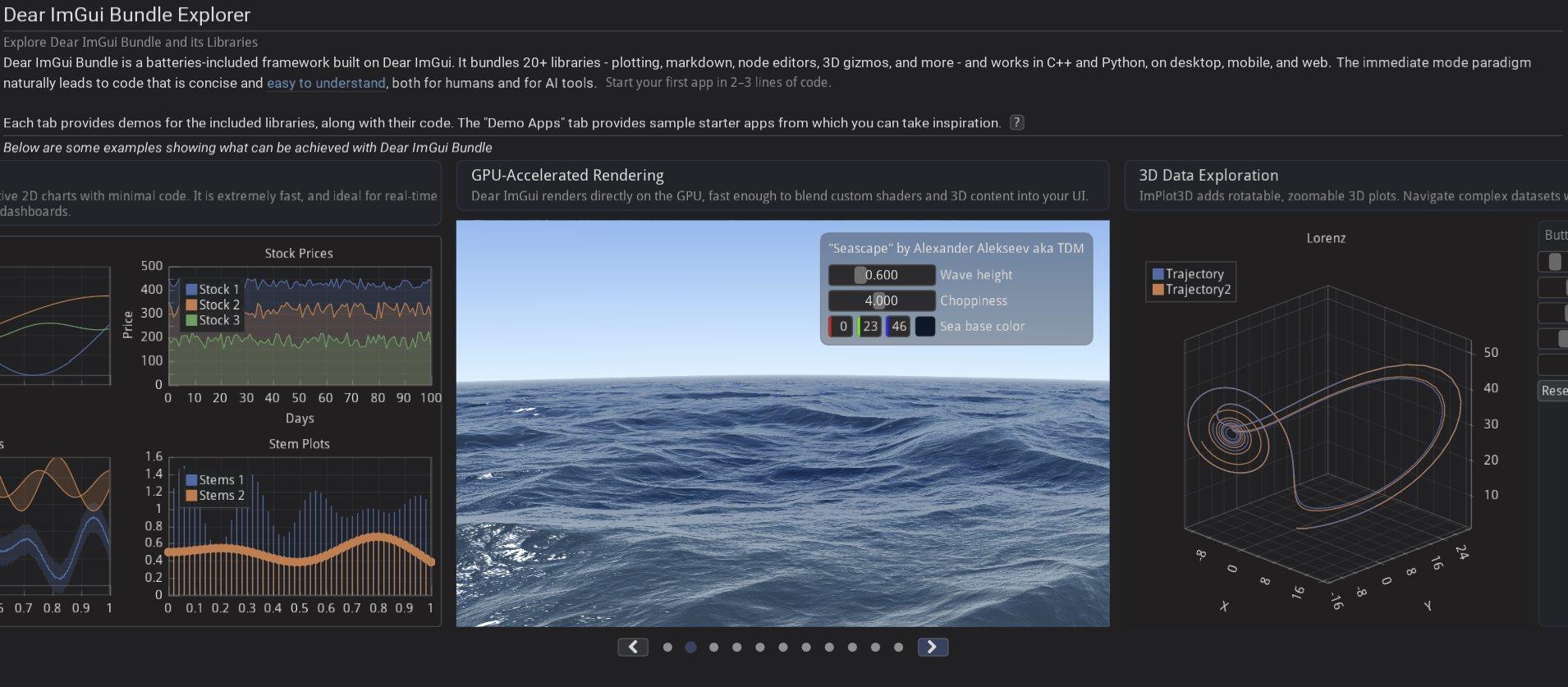Click the Seascape ocean shader view
The image size is (1568, 687).
[x=782, y=484]
